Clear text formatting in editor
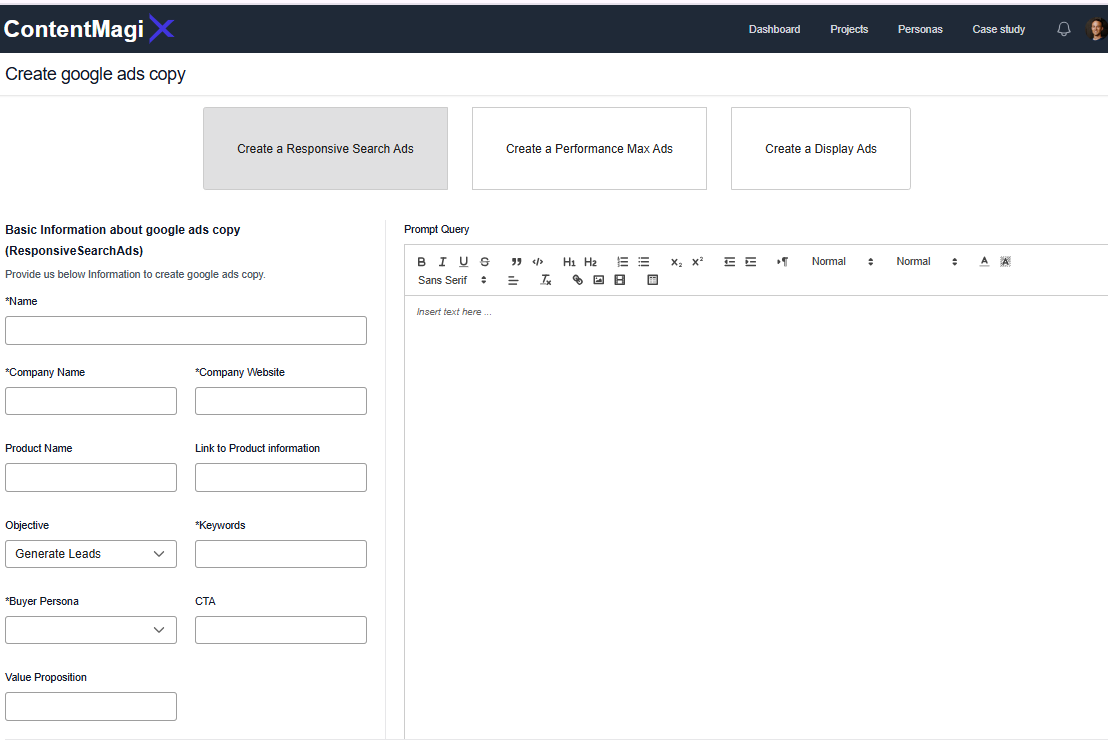This screenshot has width=1108, height=747. [546, 281]
